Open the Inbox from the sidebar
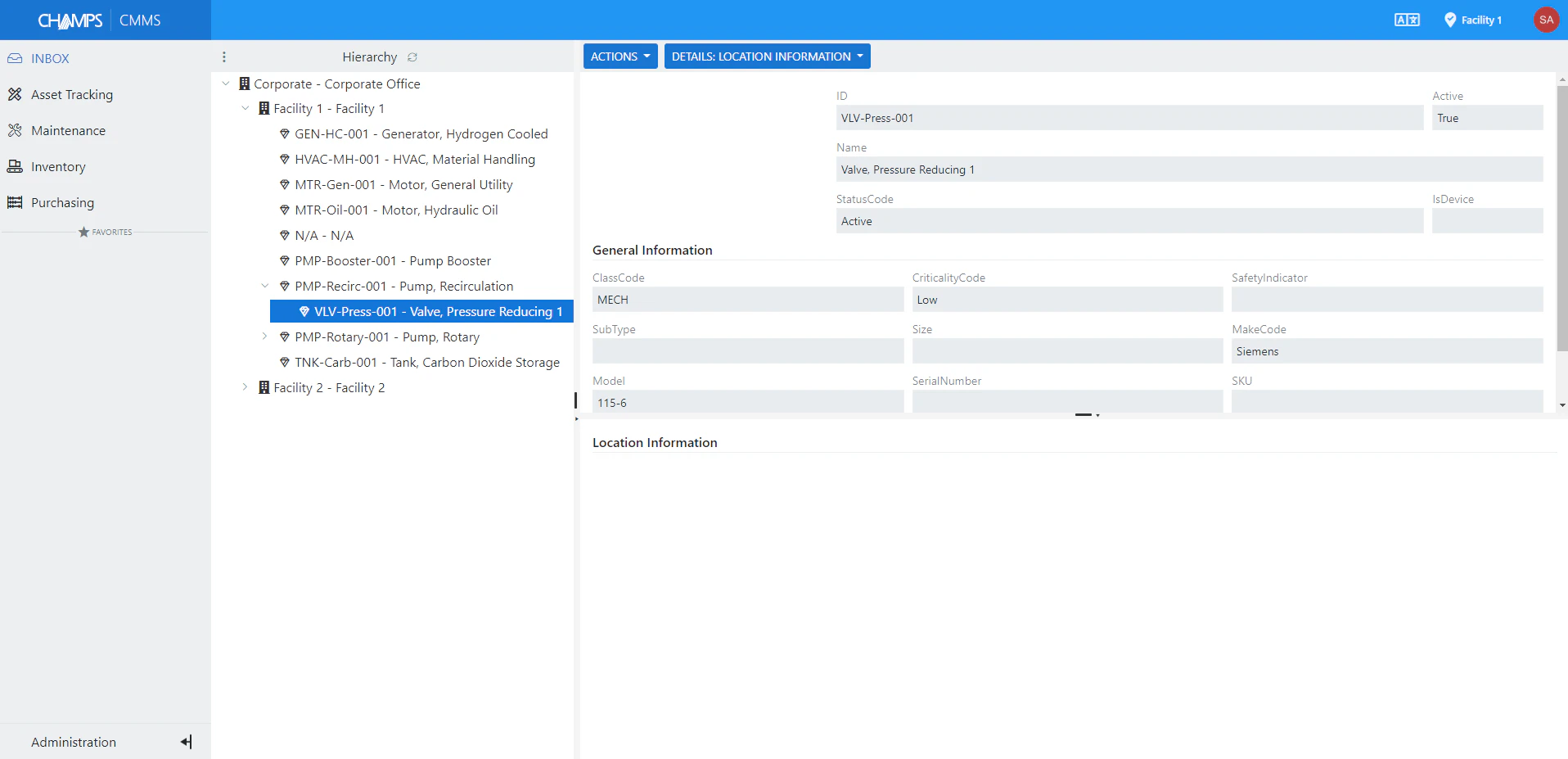The width and height of the screenshot is (1568, 759). pos(49,58)
